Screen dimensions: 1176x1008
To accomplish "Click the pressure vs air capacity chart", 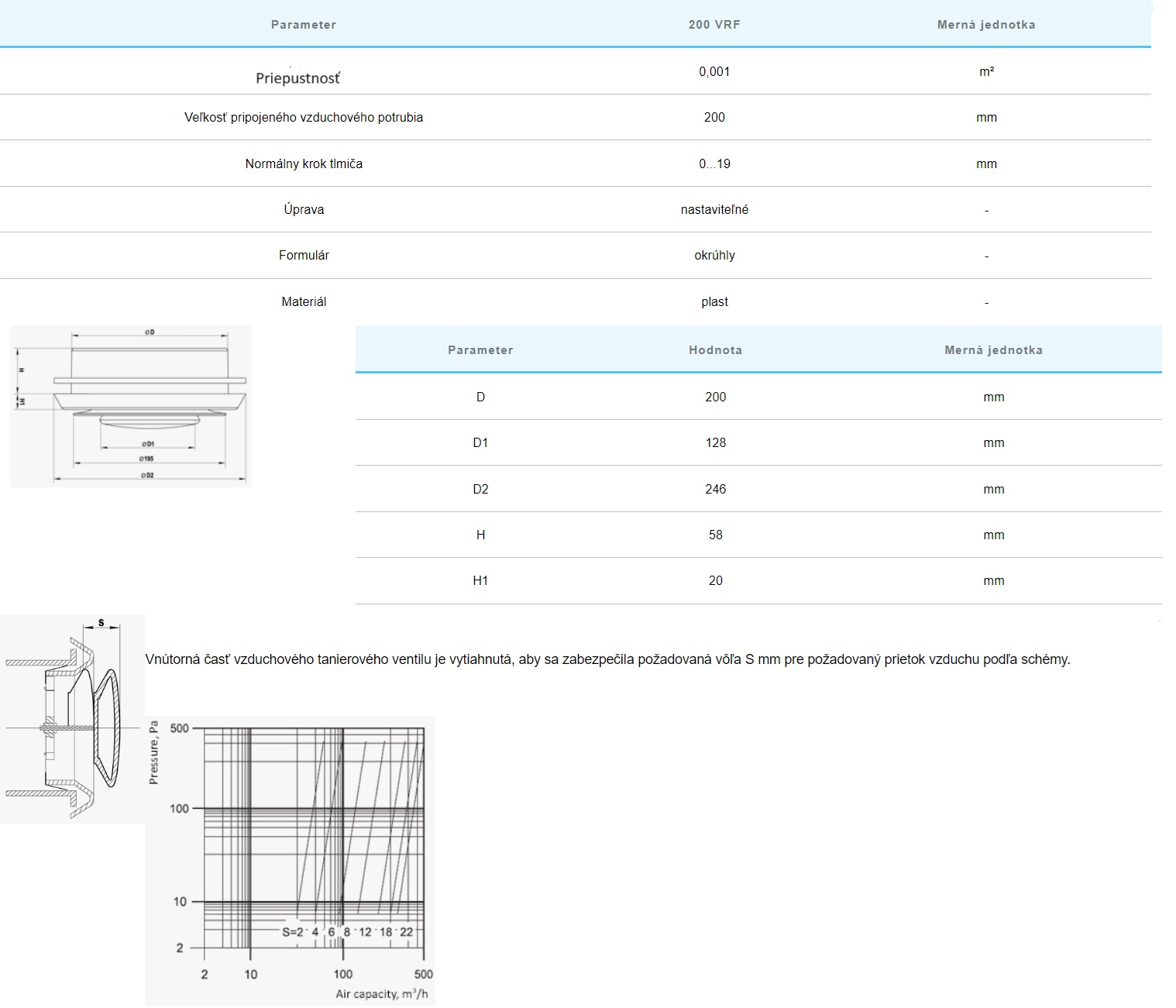I will tap(291, 860).
